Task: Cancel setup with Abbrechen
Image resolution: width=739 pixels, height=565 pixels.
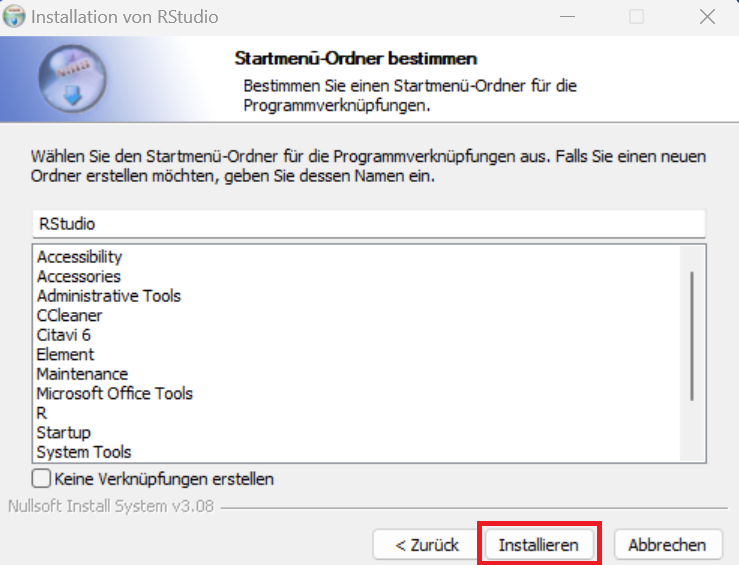Action: point(667,545)
